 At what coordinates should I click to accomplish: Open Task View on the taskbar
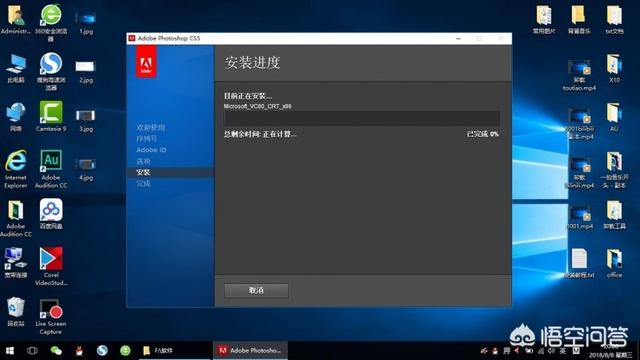32,351
